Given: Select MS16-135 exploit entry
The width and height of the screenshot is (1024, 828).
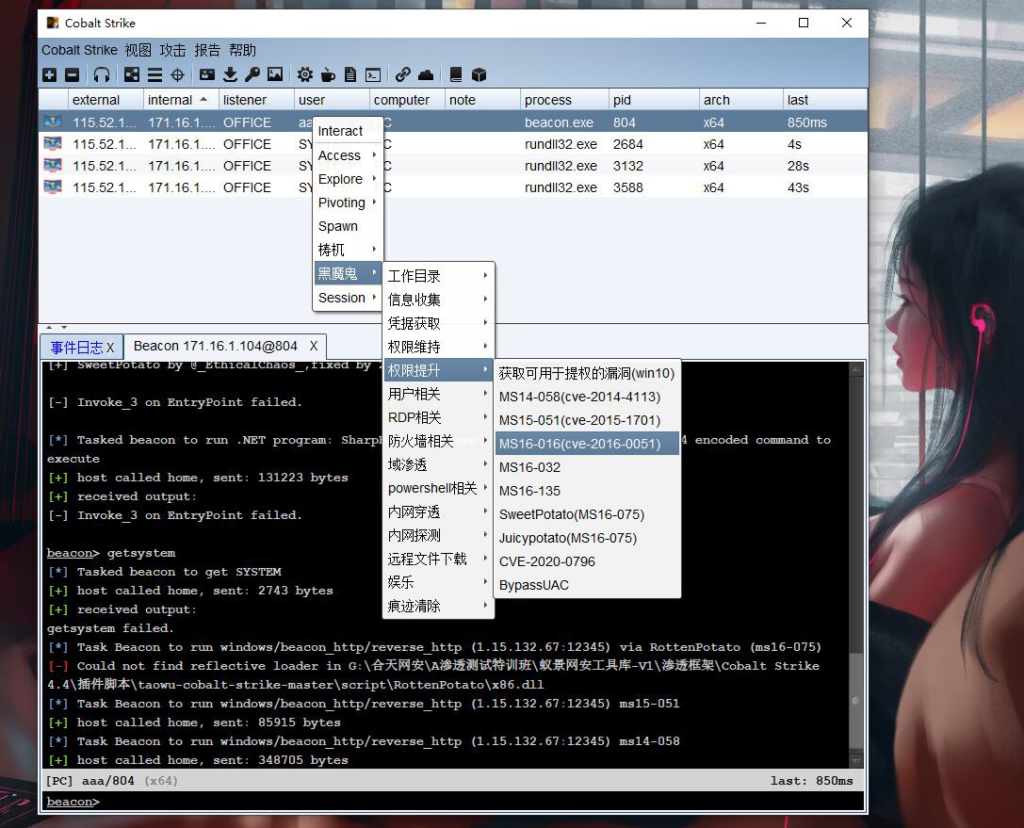Looking at the screenshot, I should point(587,490).
